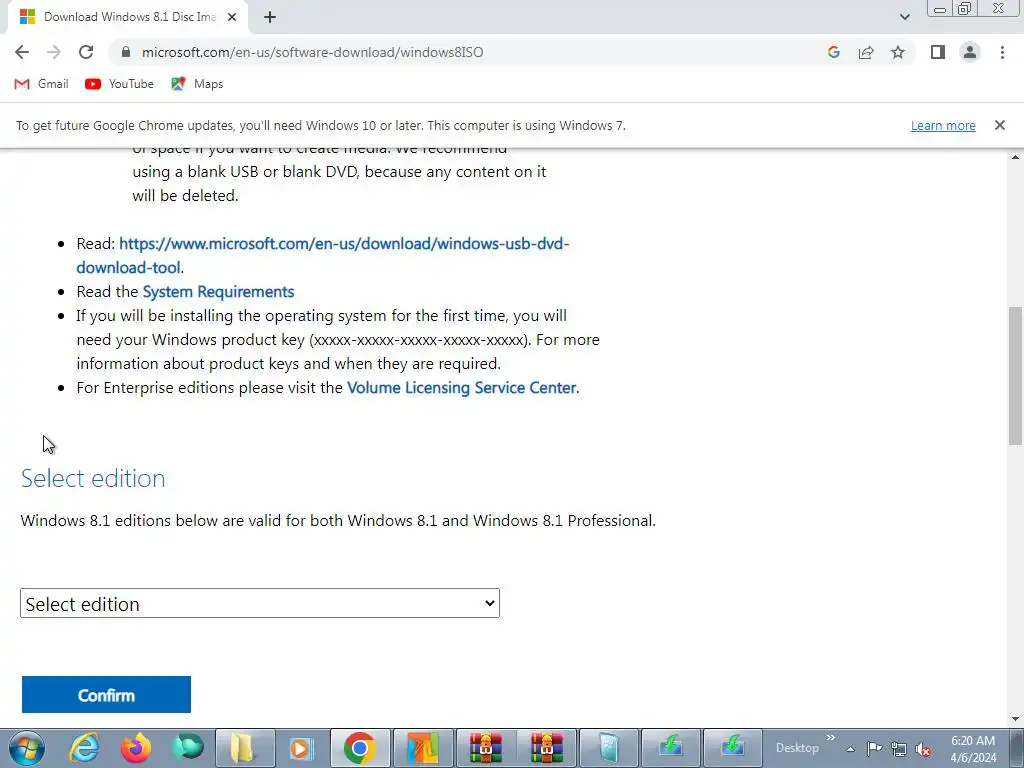Open Chrome side panel
This screenshot has height=768, width=1024.
point(938,52)
